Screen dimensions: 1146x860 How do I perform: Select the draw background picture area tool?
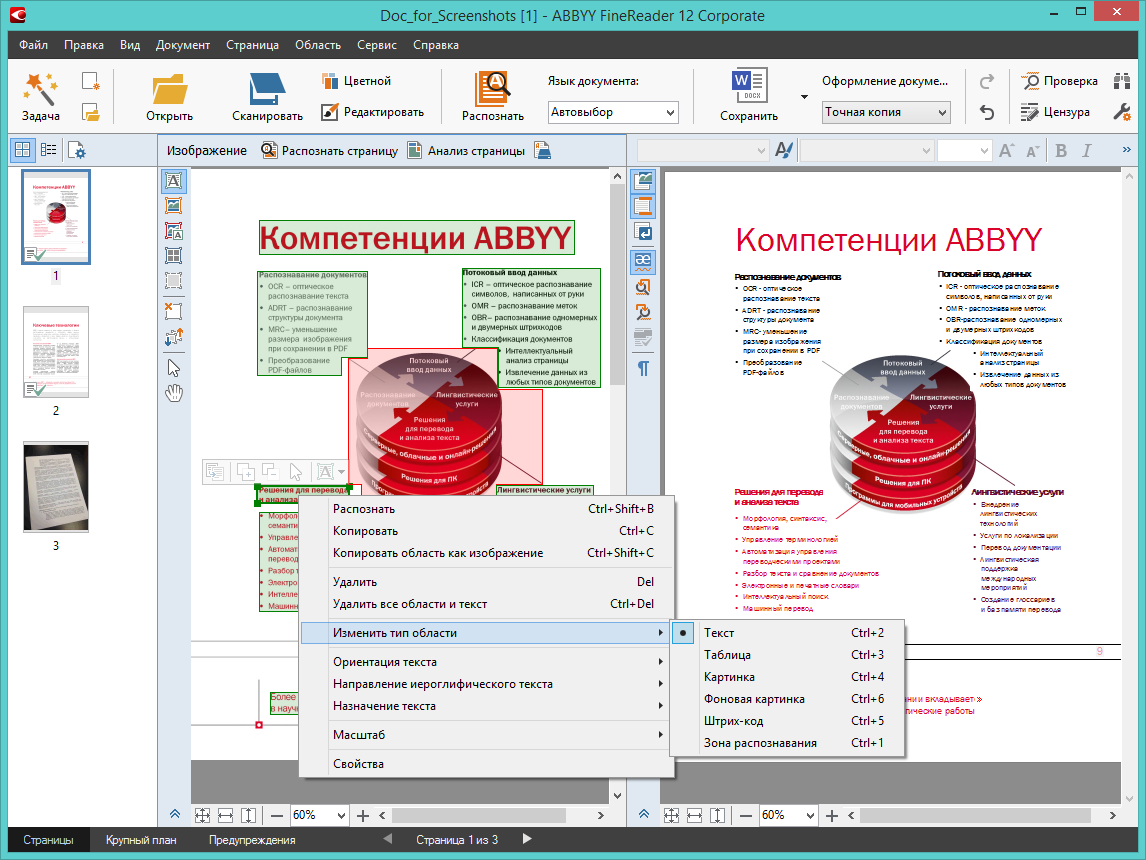[174, 231]
